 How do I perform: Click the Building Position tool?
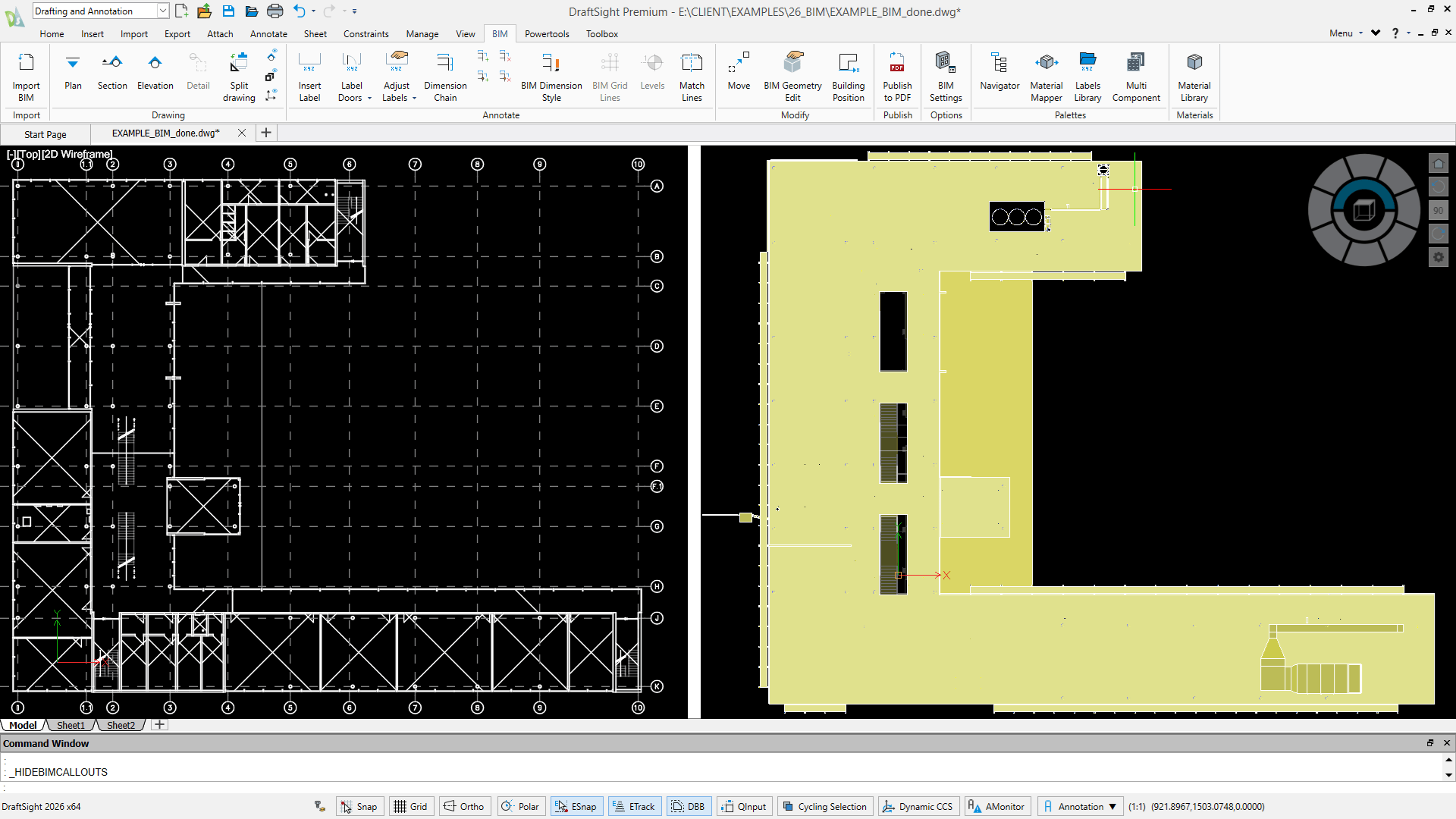coord(848,77)
